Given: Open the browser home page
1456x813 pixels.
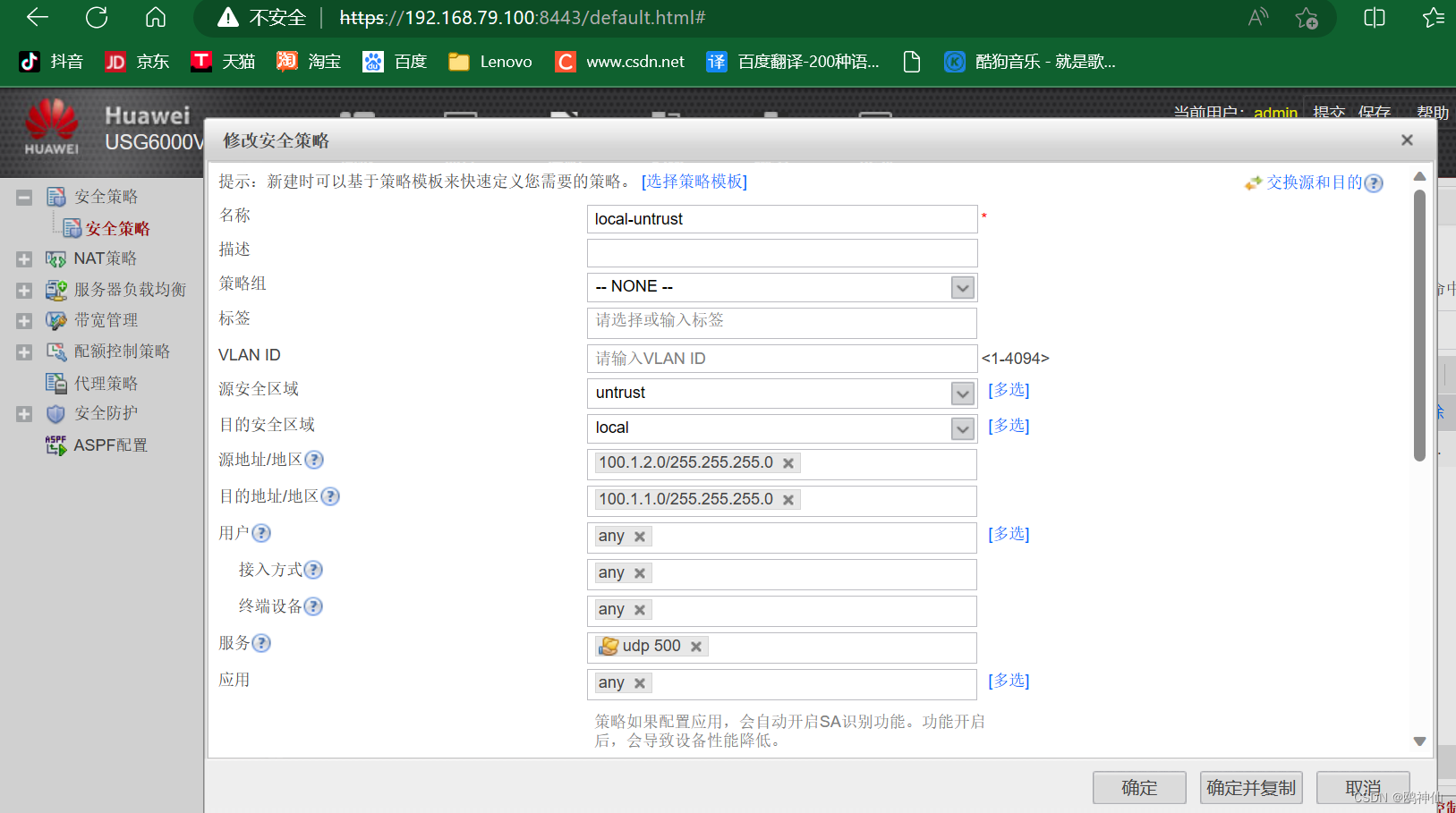Looking at the screenshot, I should pos(156,17).
